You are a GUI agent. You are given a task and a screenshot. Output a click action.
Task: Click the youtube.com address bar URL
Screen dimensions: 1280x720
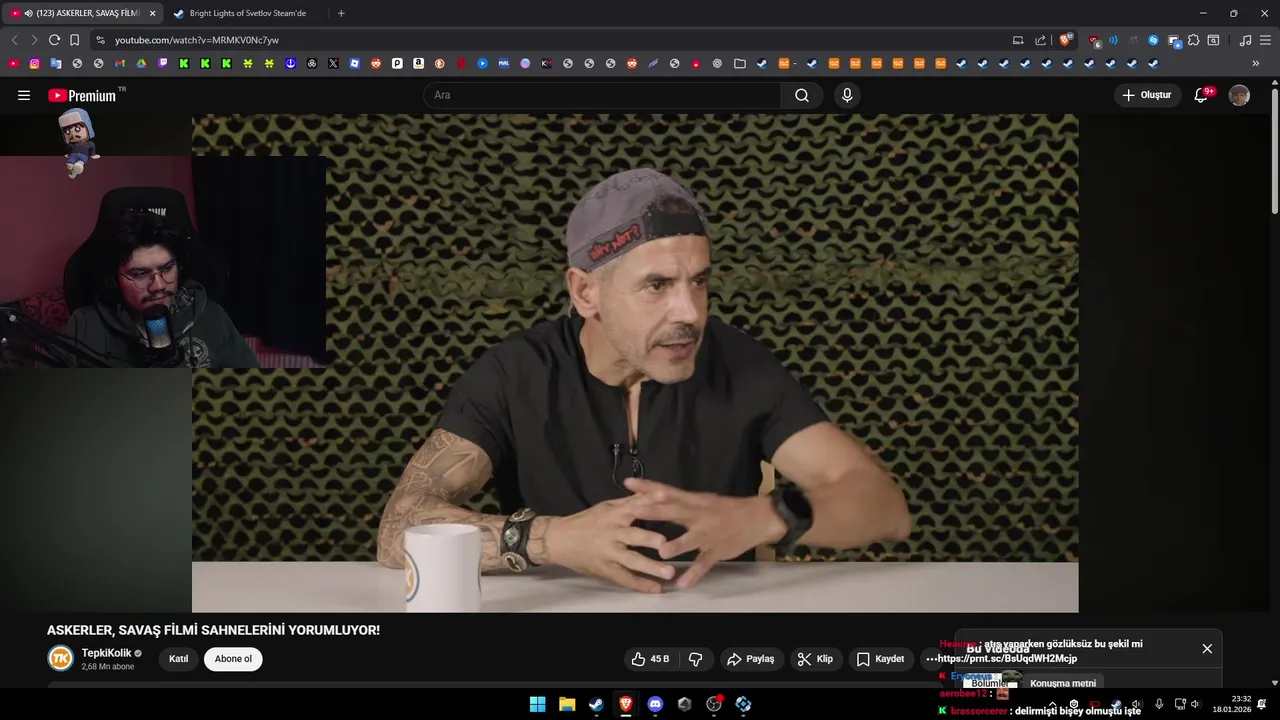(x=197, y=40)
